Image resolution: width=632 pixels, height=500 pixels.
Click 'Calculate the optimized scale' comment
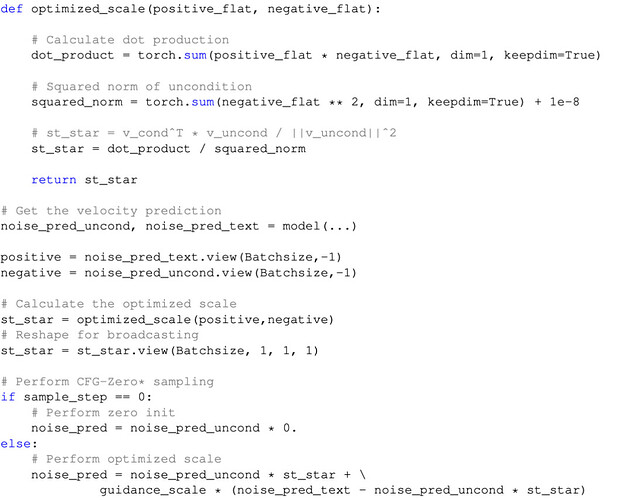point(118,304)
